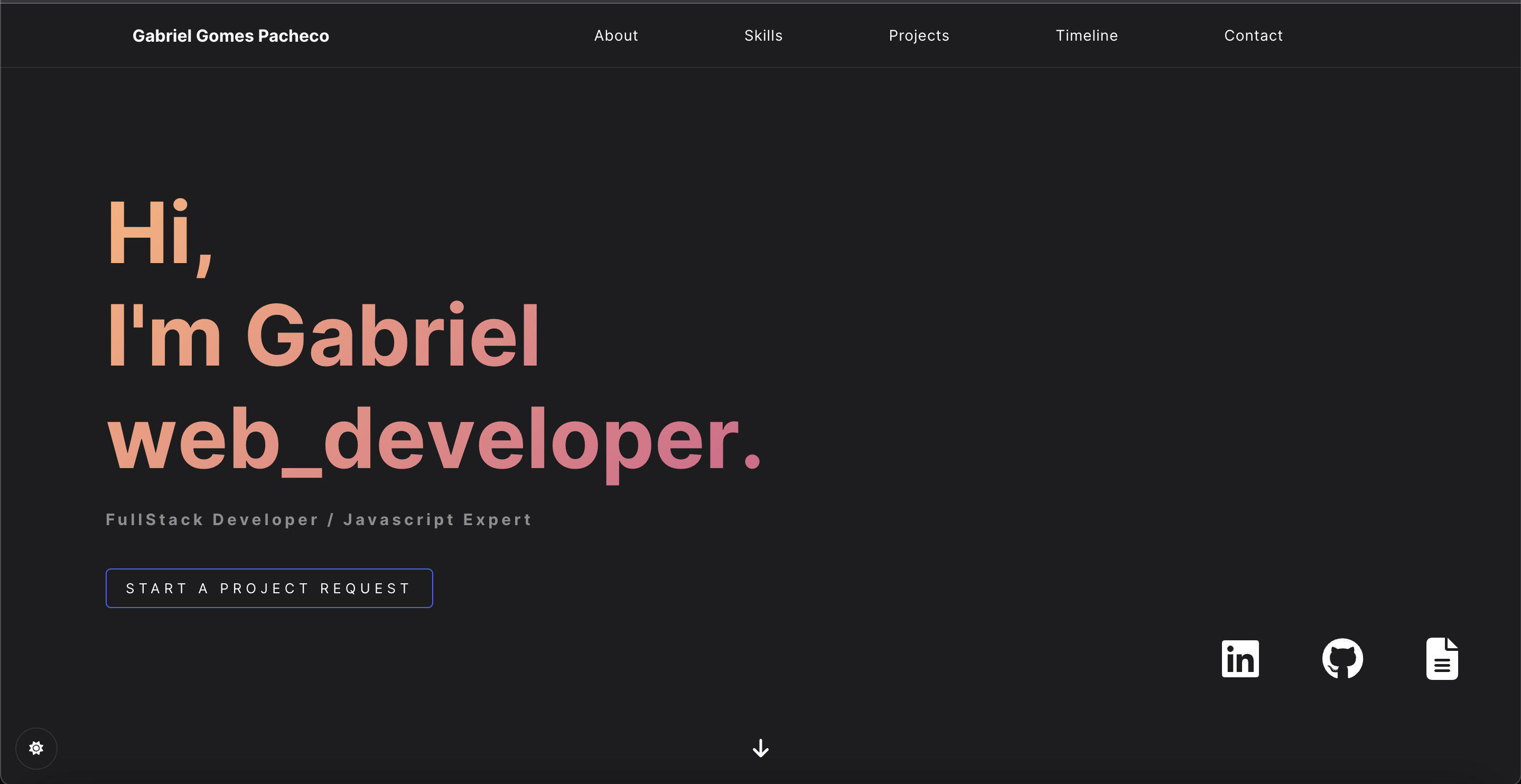The width and height of the screenshot is (1521, 784).
Task: Toggle the light/dark theme sun button
Action: (36, 748)
